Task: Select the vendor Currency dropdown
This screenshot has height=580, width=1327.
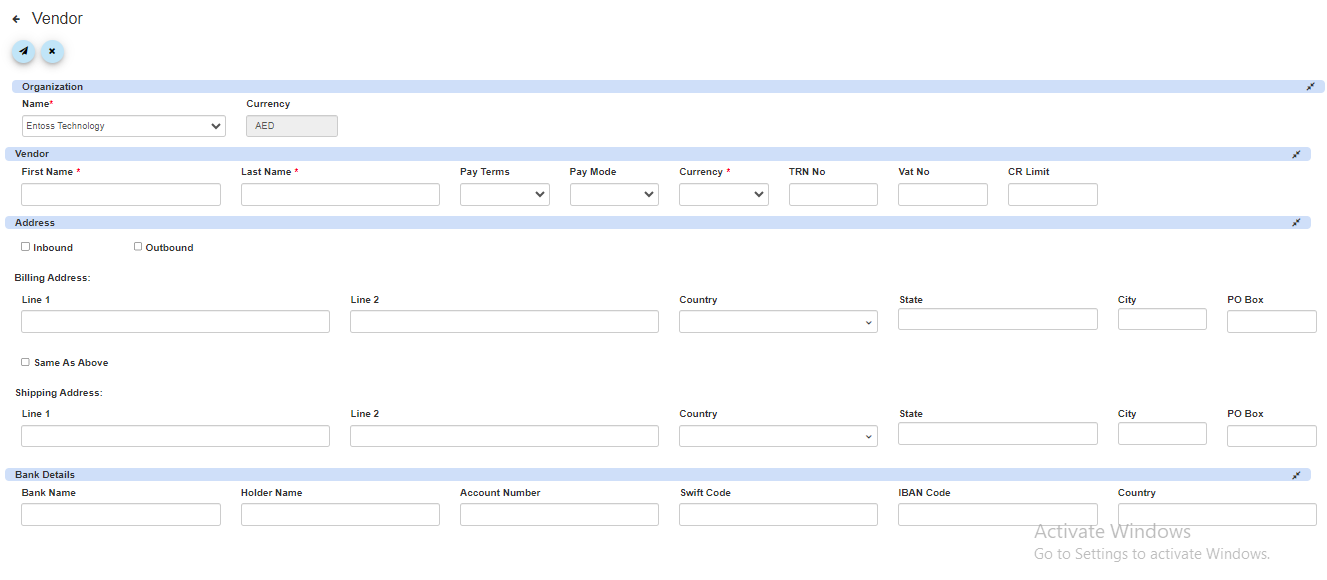Action: coord(723,195)
